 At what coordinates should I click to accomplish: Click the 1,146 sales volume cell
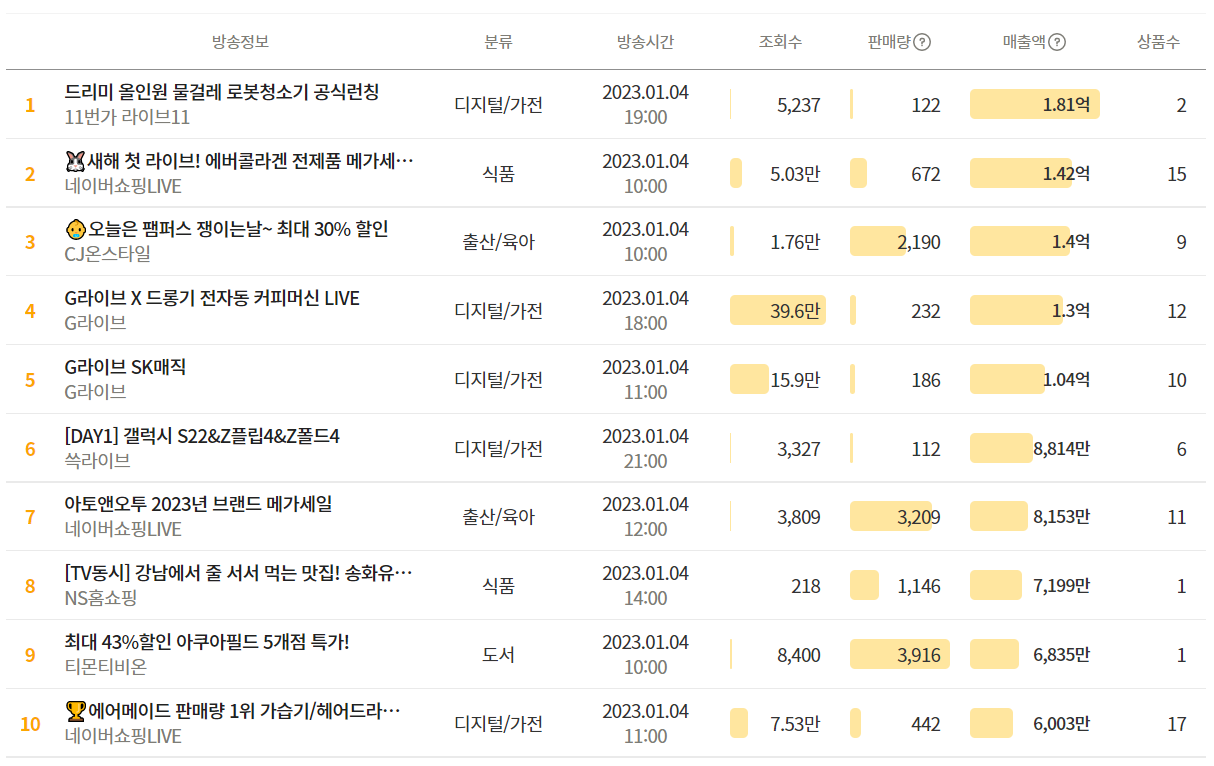(x=919, y=586)
